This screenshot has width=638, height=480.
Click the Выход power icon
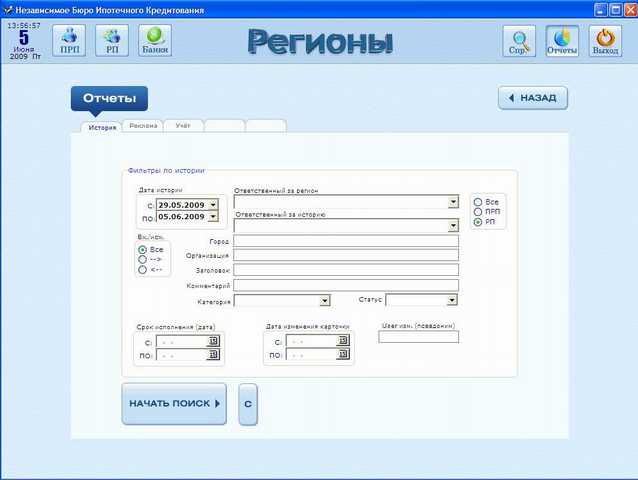coord(605,41)
